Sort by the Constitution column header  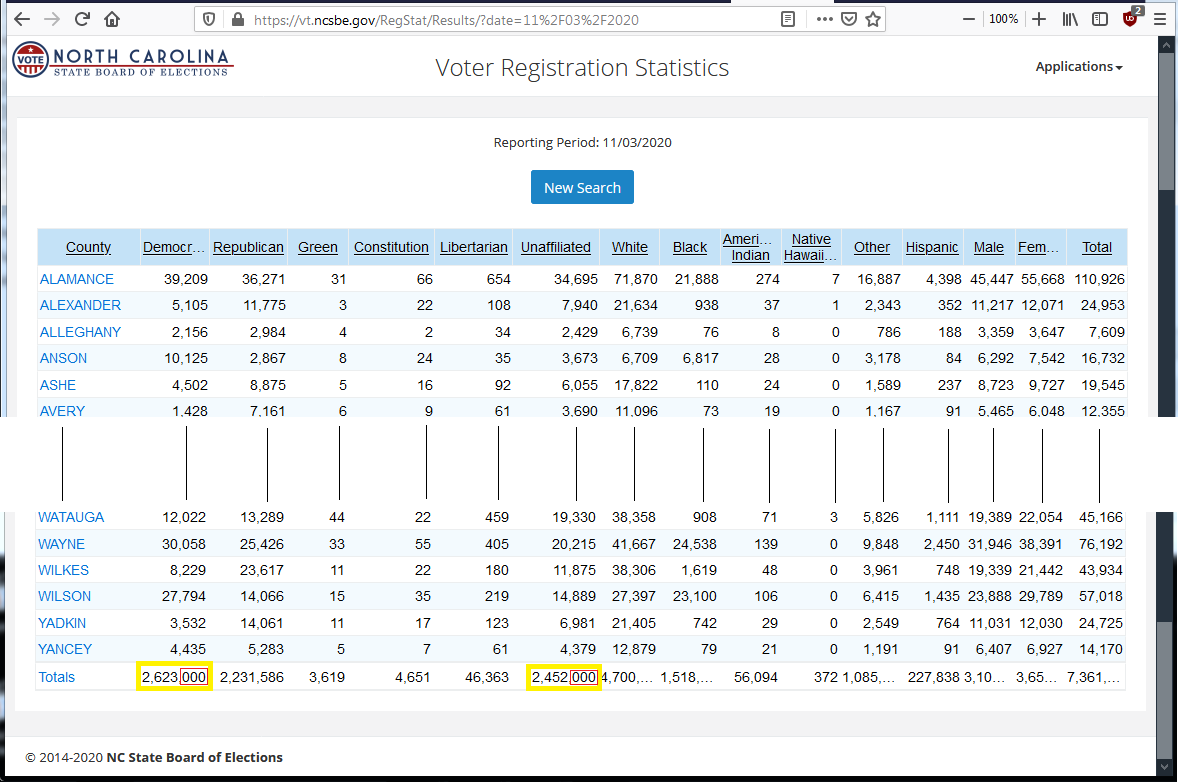tap(391, 247)
